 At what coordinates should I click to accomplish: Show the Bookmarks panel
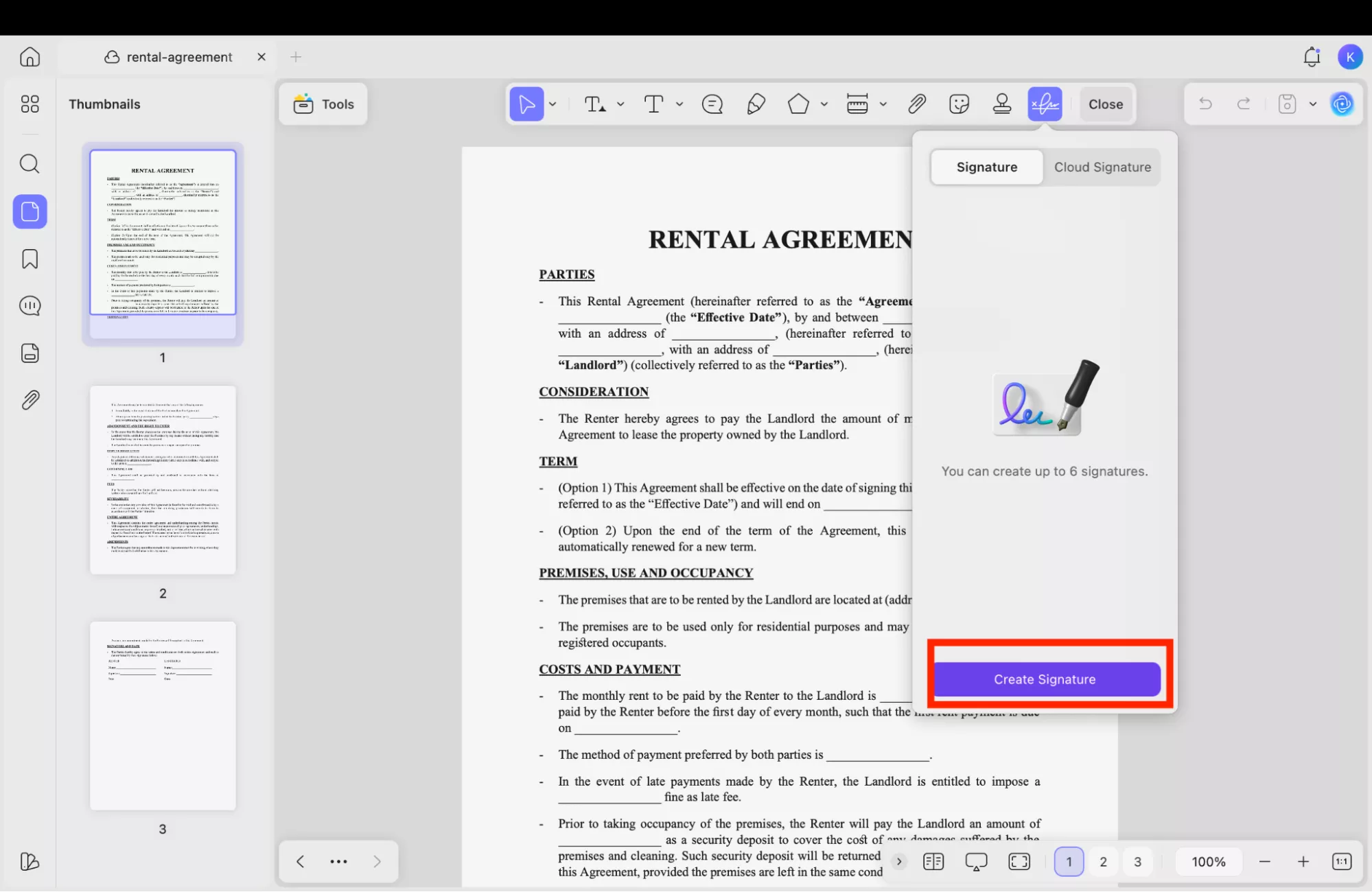click(30, 259)
